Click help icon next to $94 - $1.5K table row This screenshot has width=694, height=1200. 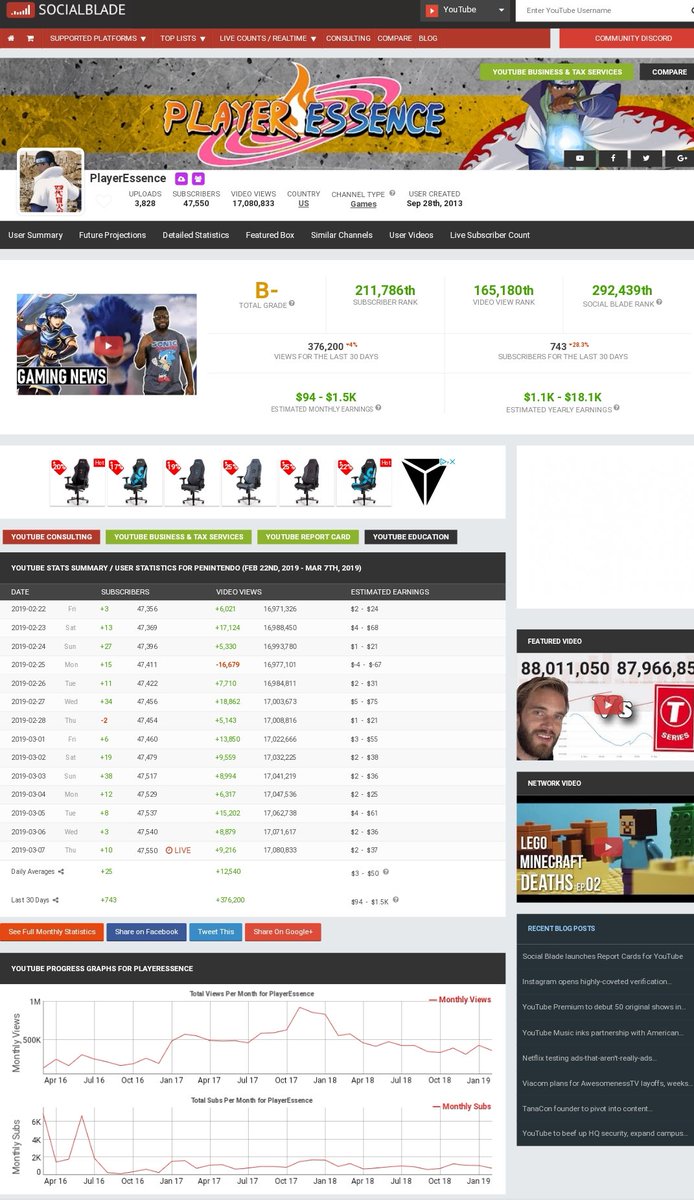395,900
